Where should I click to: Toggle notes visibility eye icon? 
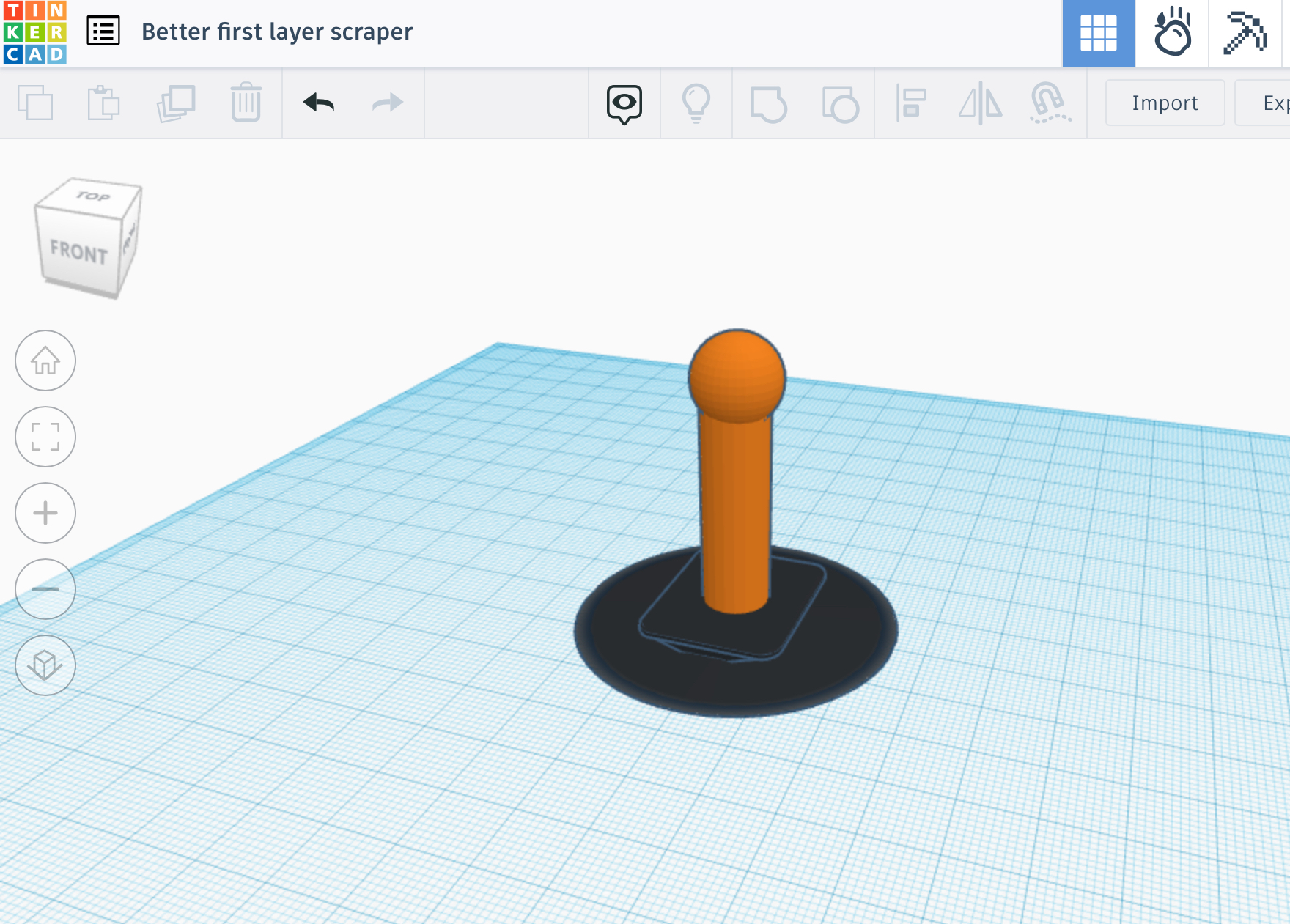coord(624,104)
